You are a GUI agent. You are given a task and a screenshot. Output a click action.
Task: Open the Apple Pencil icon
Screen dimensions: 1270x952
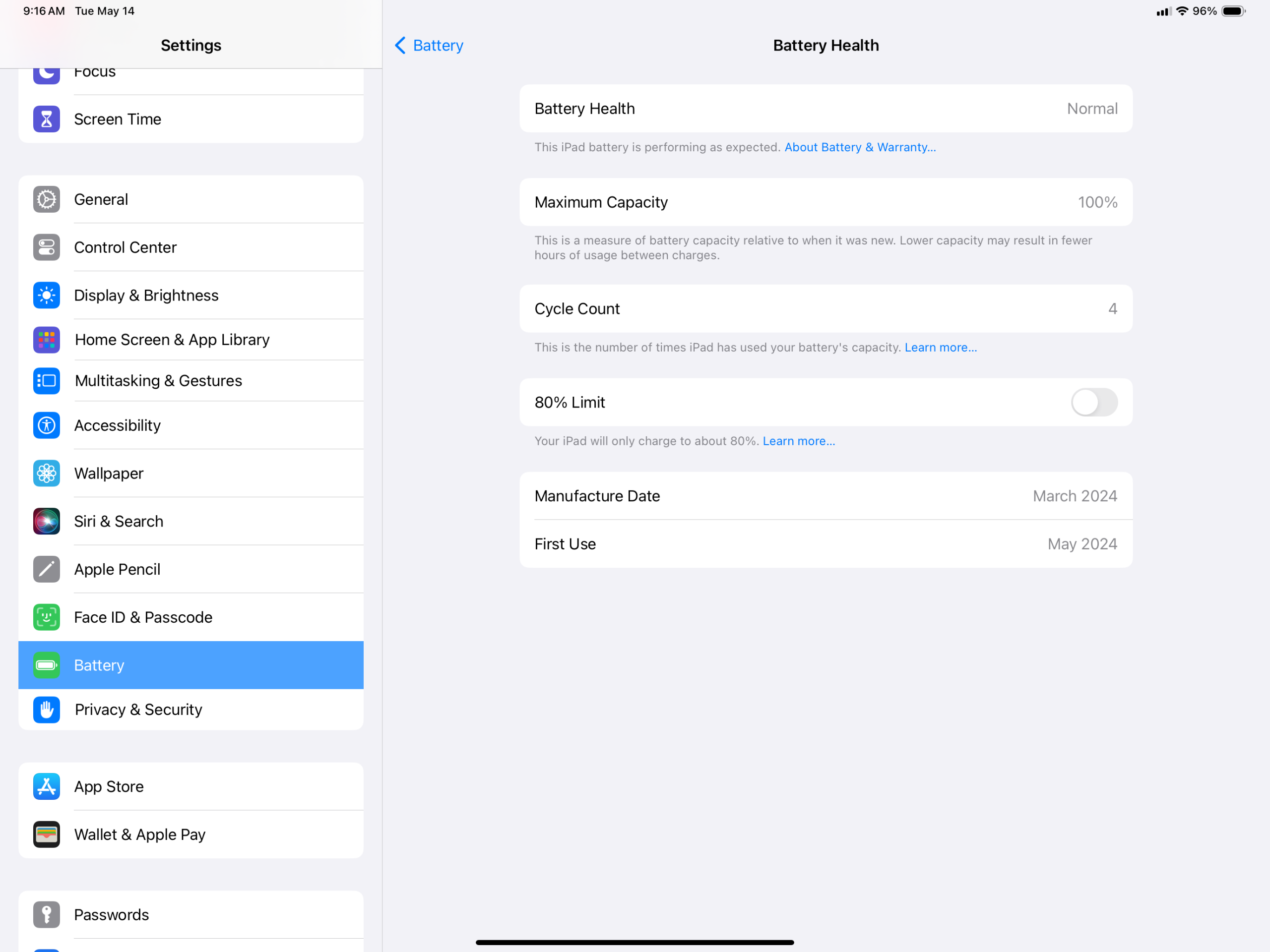coord(46,569)
